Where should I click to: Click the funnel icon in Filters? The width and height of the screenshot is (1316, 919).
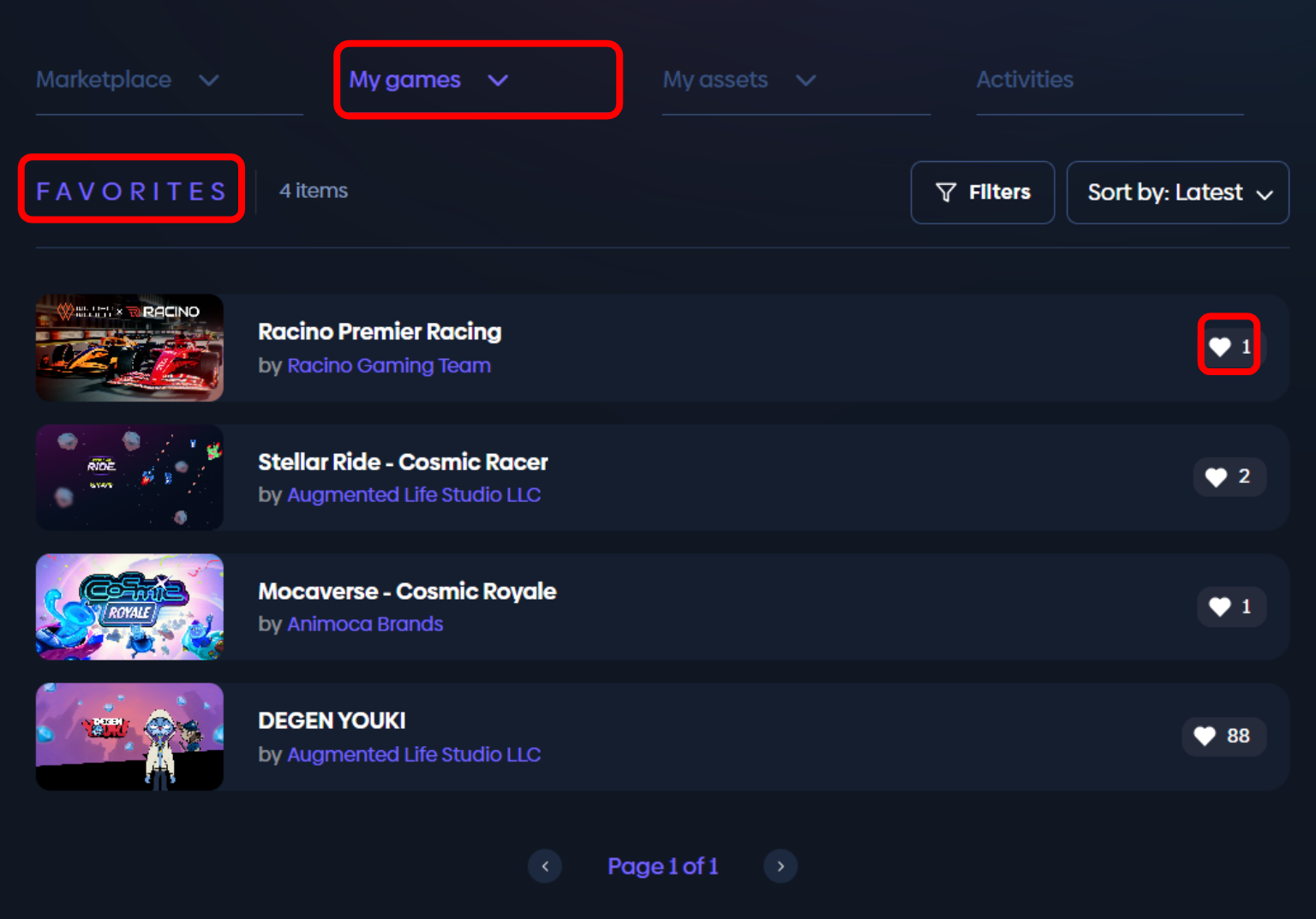(x=946, y=193)
